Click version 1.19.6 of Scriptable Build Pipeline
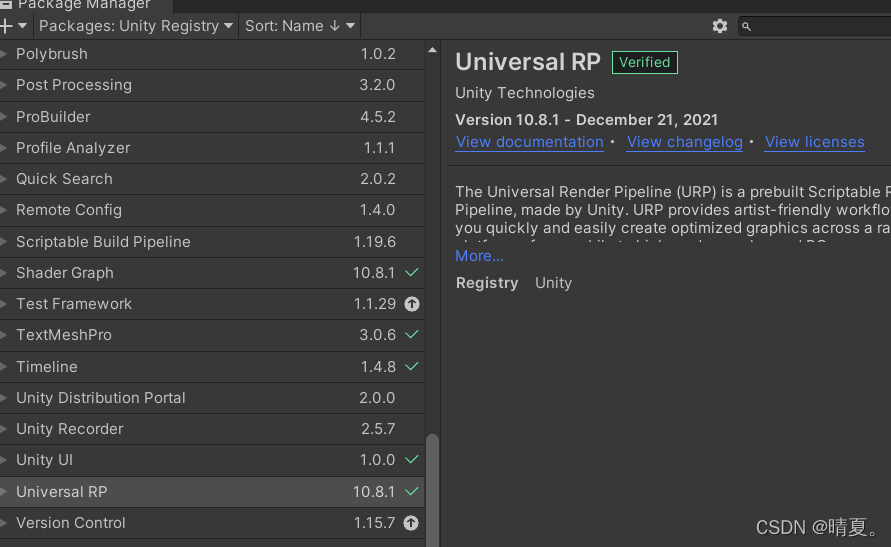Image resolution: width=891 pixels, height=547 pixels. [374, 242]
